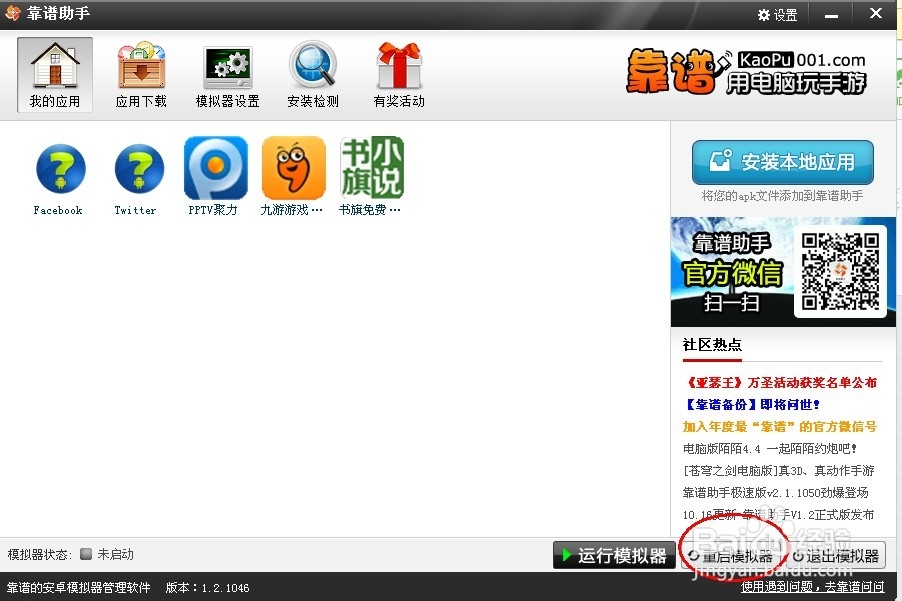Open the 我的应用 home tab
The width and height of the screenshot is (902, 601).
click(x=55, y=75)
